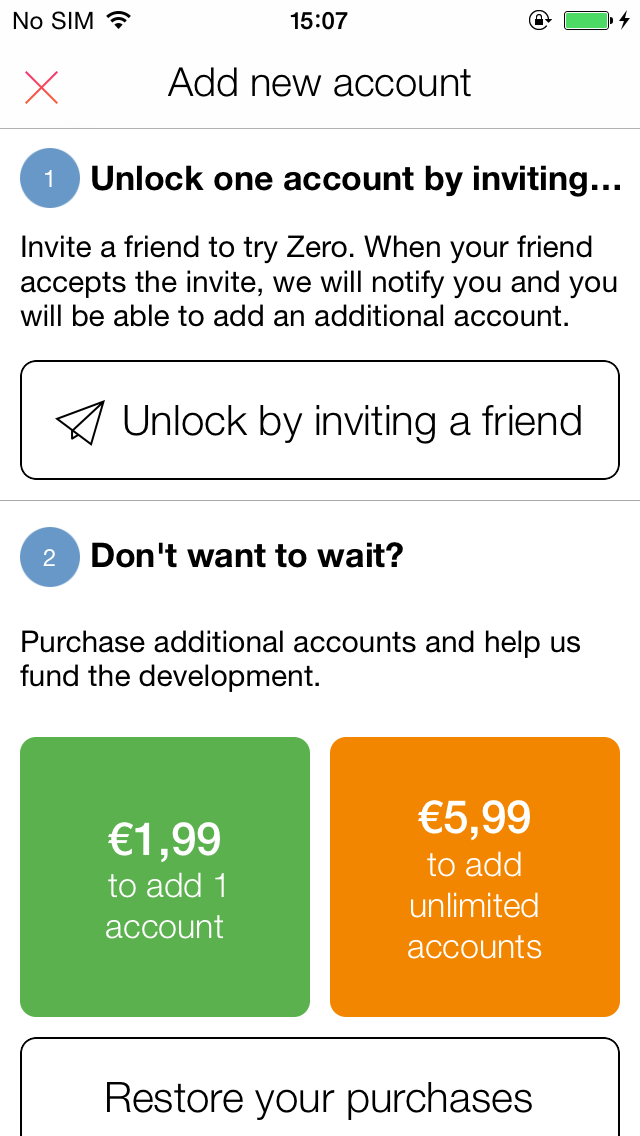Image resolution: width=640 pixels, height=1136 pixels.
Task: Tap the 'No SIM' carrier label
Action: point(54,20)
